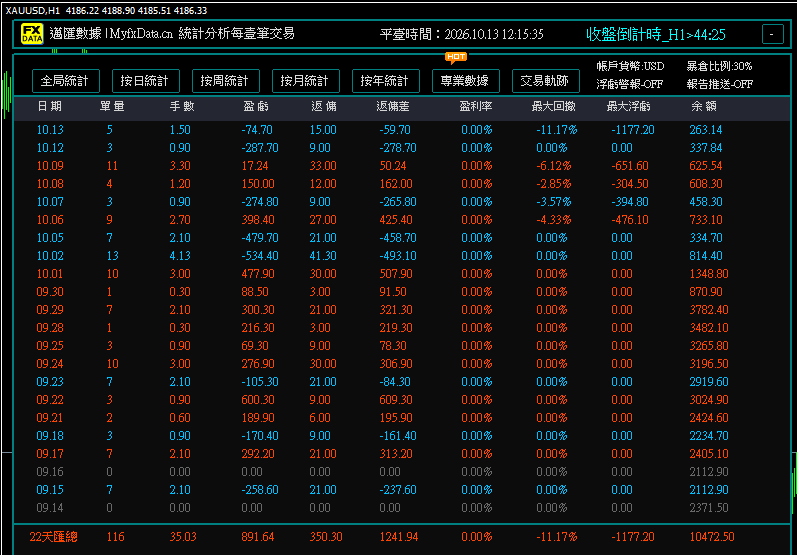
Task: Select the 10.01 date row
Action: 402,274
